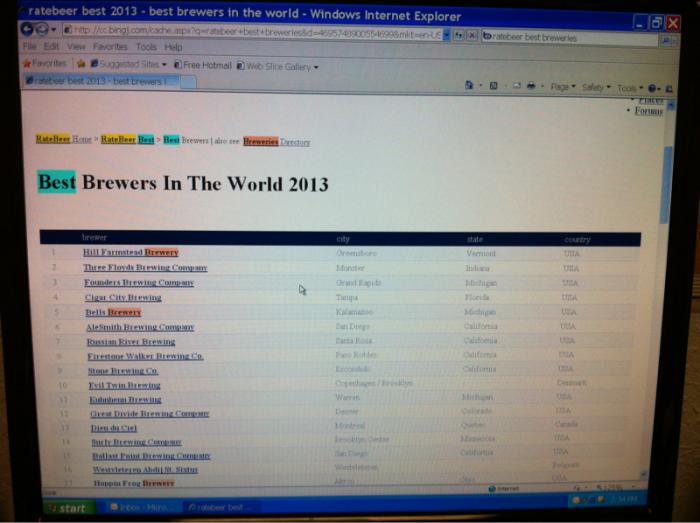The width and height of the screenshot is (700, 523).
Task: Click the Stop loading X icon
Action: coord(472,36)
